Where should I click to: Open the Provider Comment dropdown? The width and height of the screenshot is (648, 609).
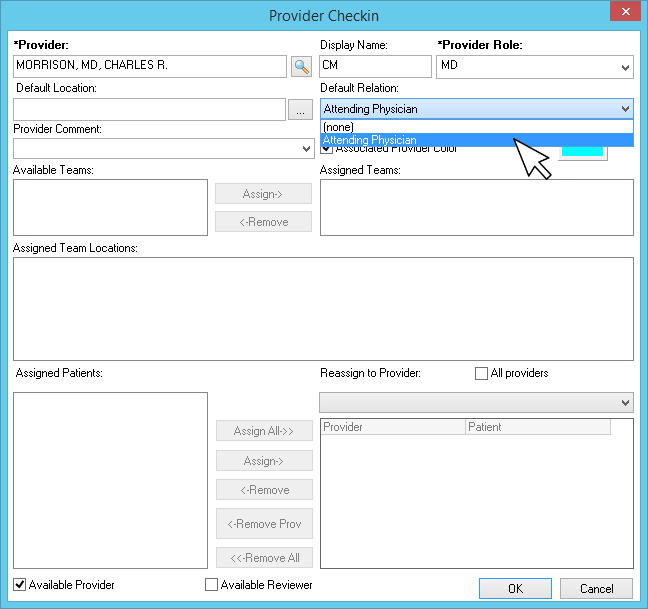(305, 149)
